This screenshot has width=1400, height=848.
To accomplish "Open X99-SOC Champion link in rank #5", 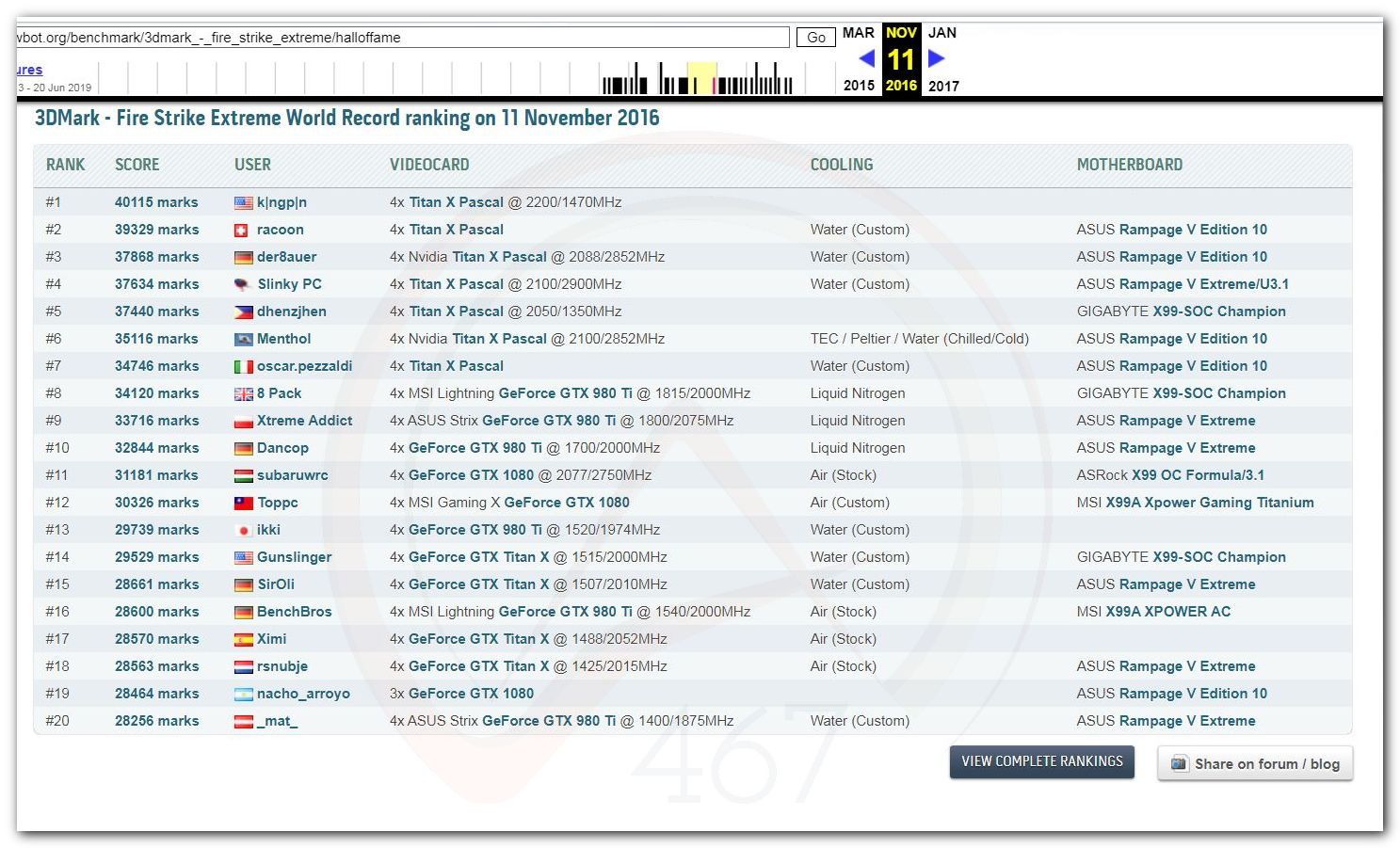I will (1219, 312).
